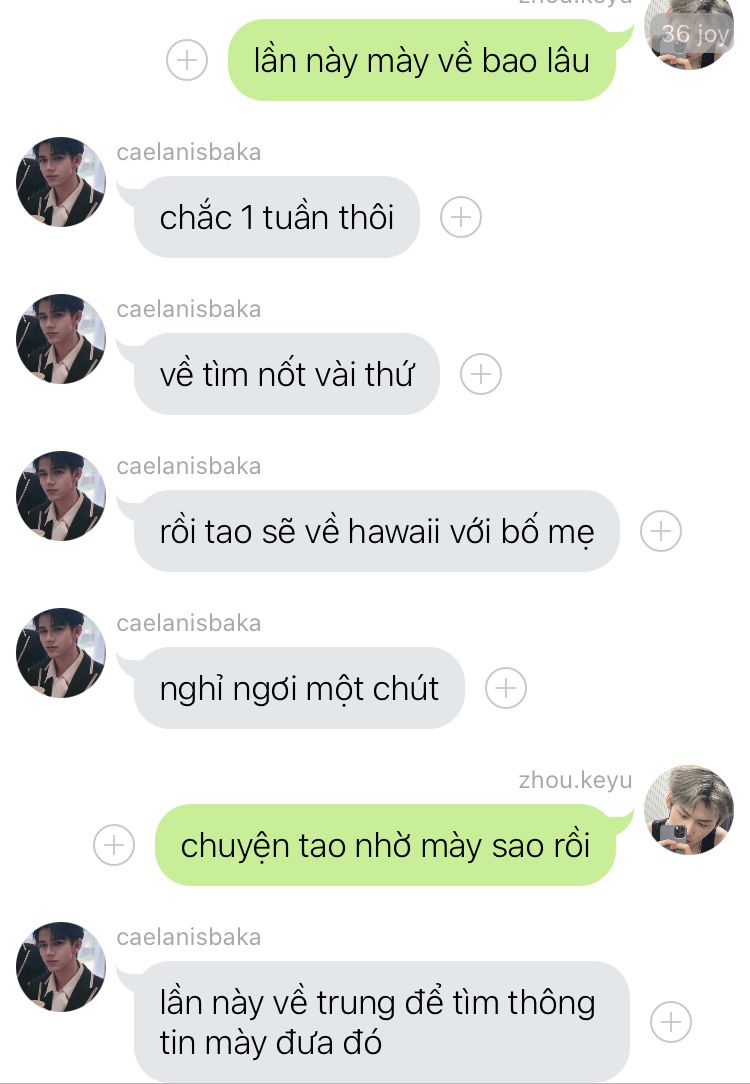
Task: Tap plus icon next to "chắc 1 tuần thôi"
Action: 460,217
